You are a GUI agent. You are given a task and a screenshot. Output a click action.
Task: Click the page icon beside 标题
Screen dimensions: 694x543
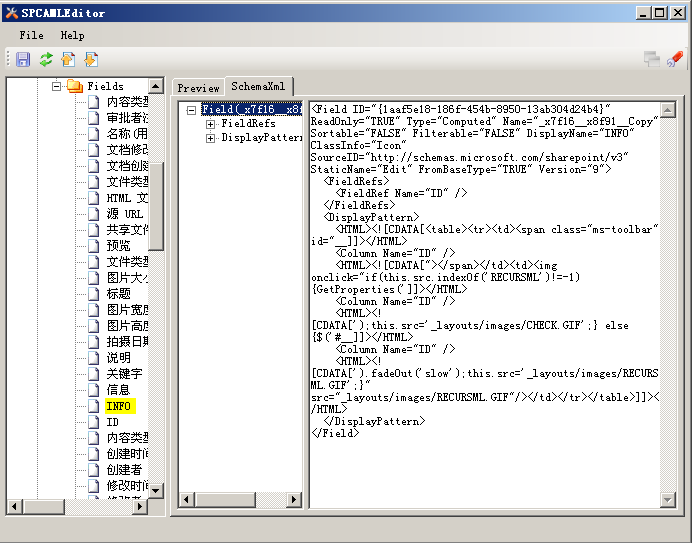[93, 293]
